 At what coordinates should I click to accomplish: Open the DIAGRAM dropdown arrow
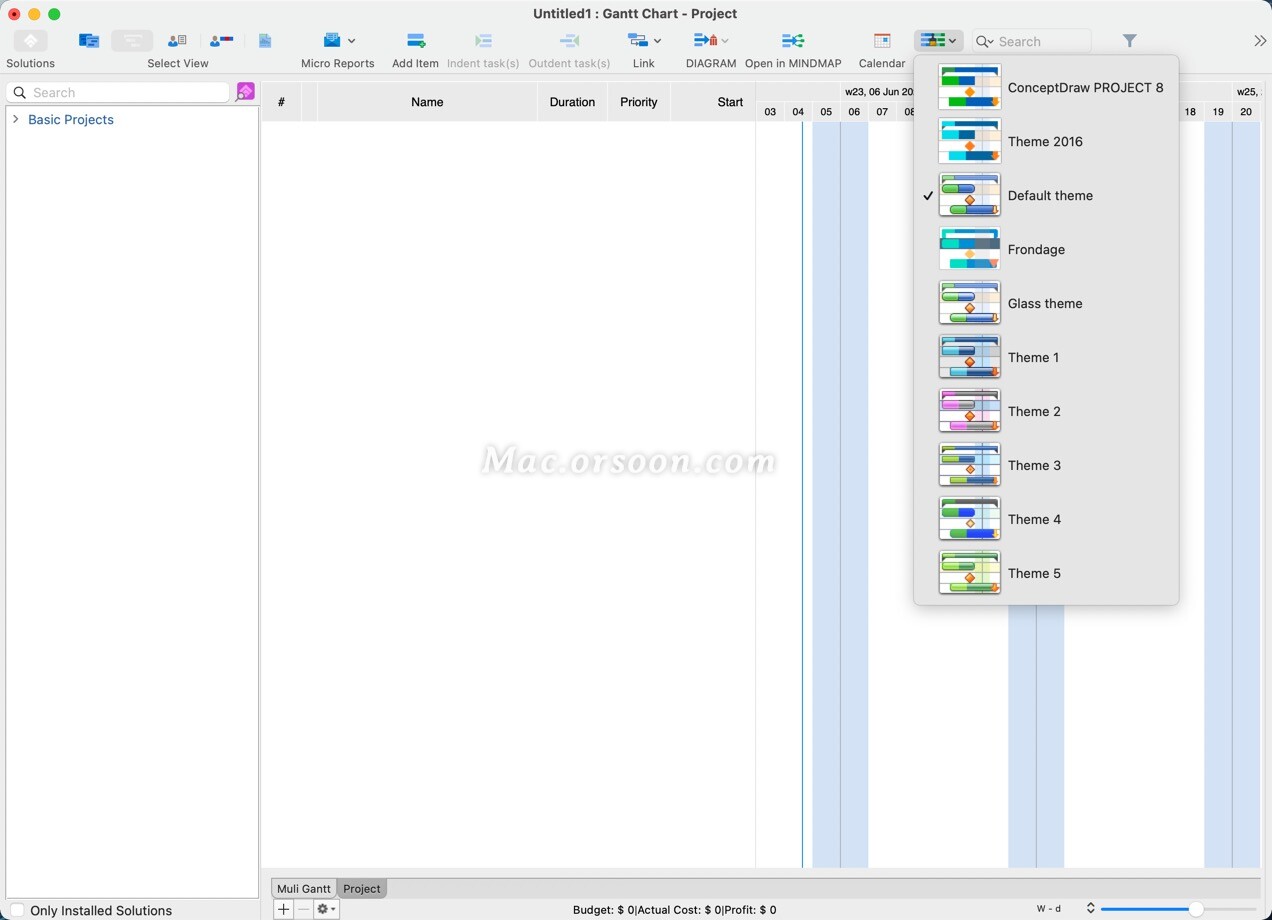tap(724, 41)
